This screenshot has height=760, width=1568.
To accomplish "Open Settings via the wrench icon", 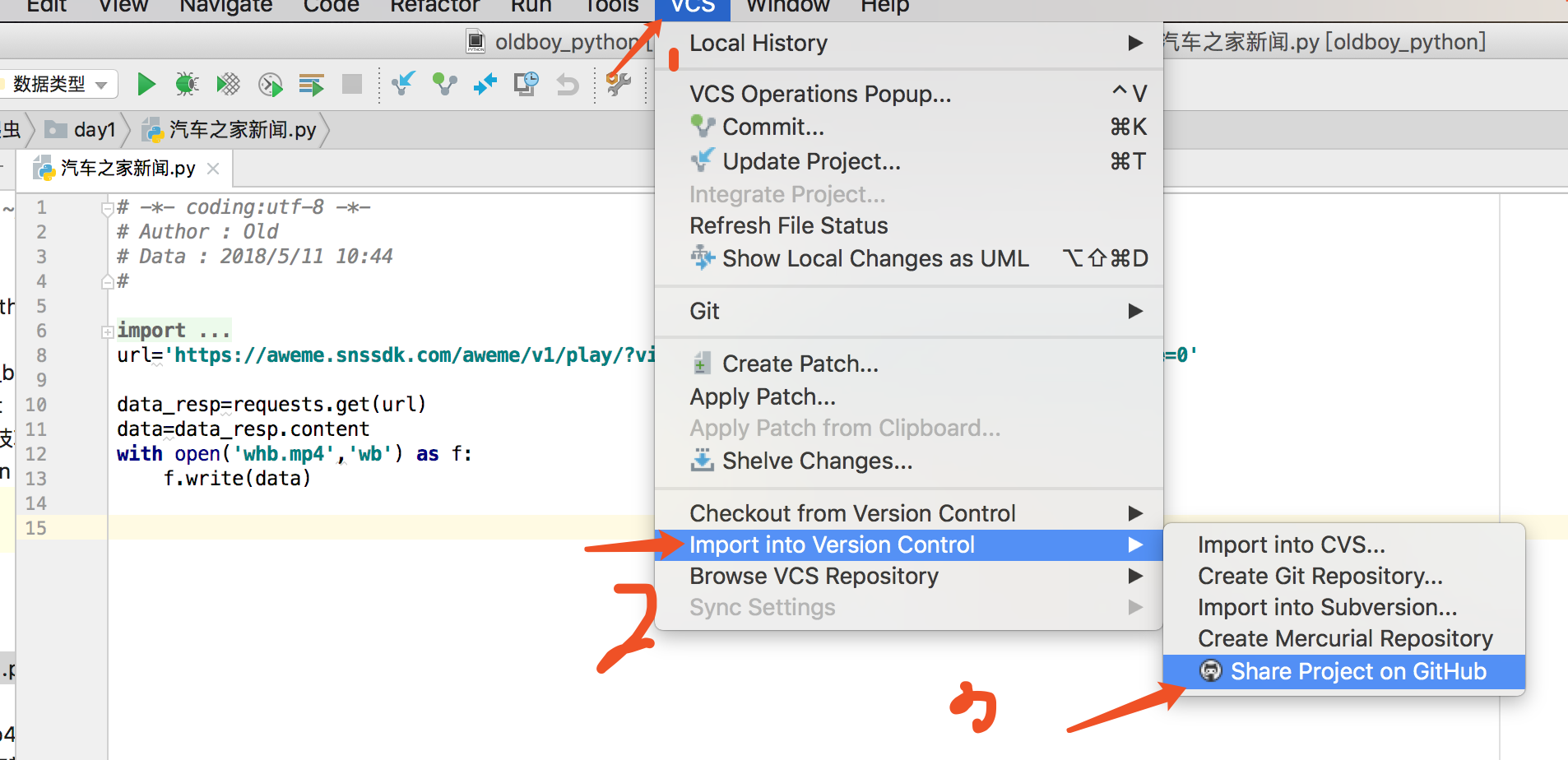I will tap(618, 84).
